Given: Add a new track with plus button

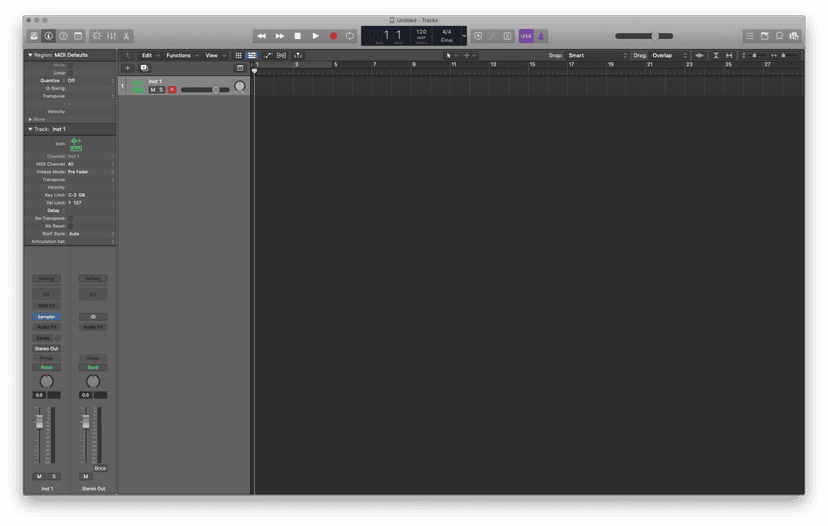Looking at the screenshot, I should point(127,68).
